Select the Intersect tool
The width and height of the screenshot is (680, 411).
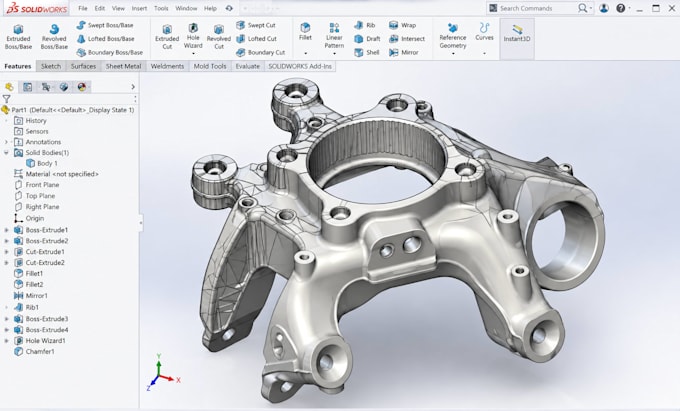coord(407,39)
